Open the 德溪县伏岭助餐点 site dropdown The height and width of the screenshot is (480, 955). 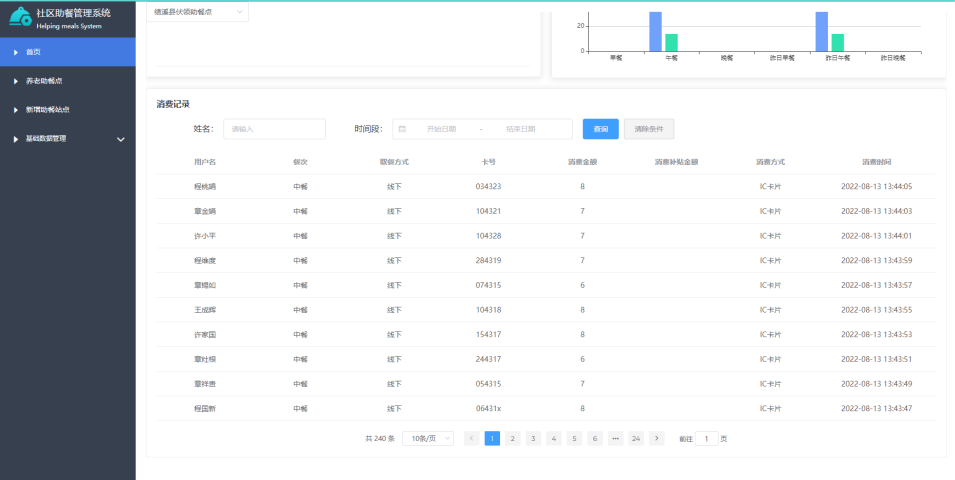197,12
